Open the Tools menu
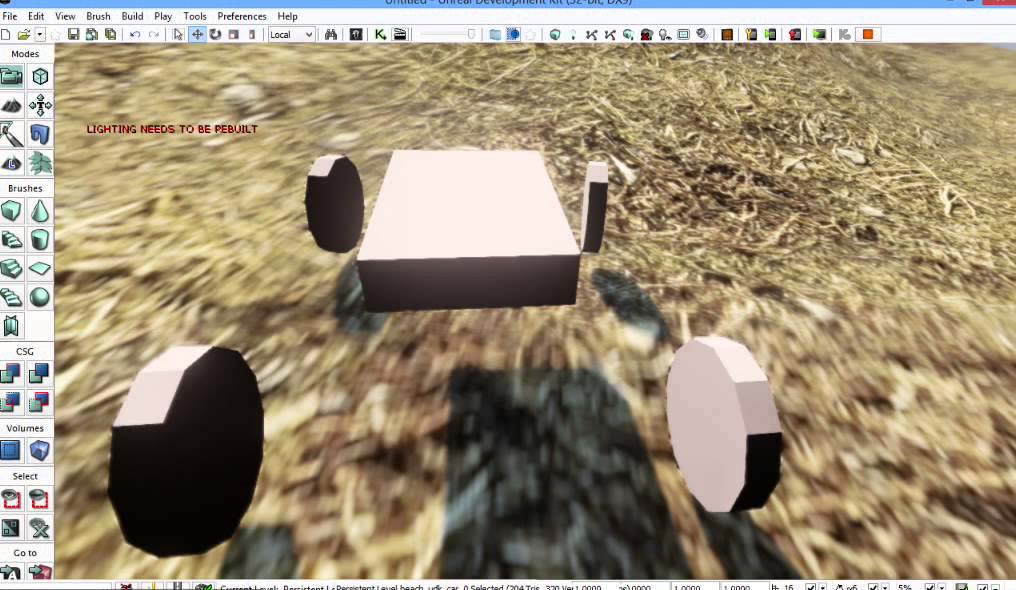Image resolution: width=1016 pixels, height=590 pixels. tap(194, 16)
